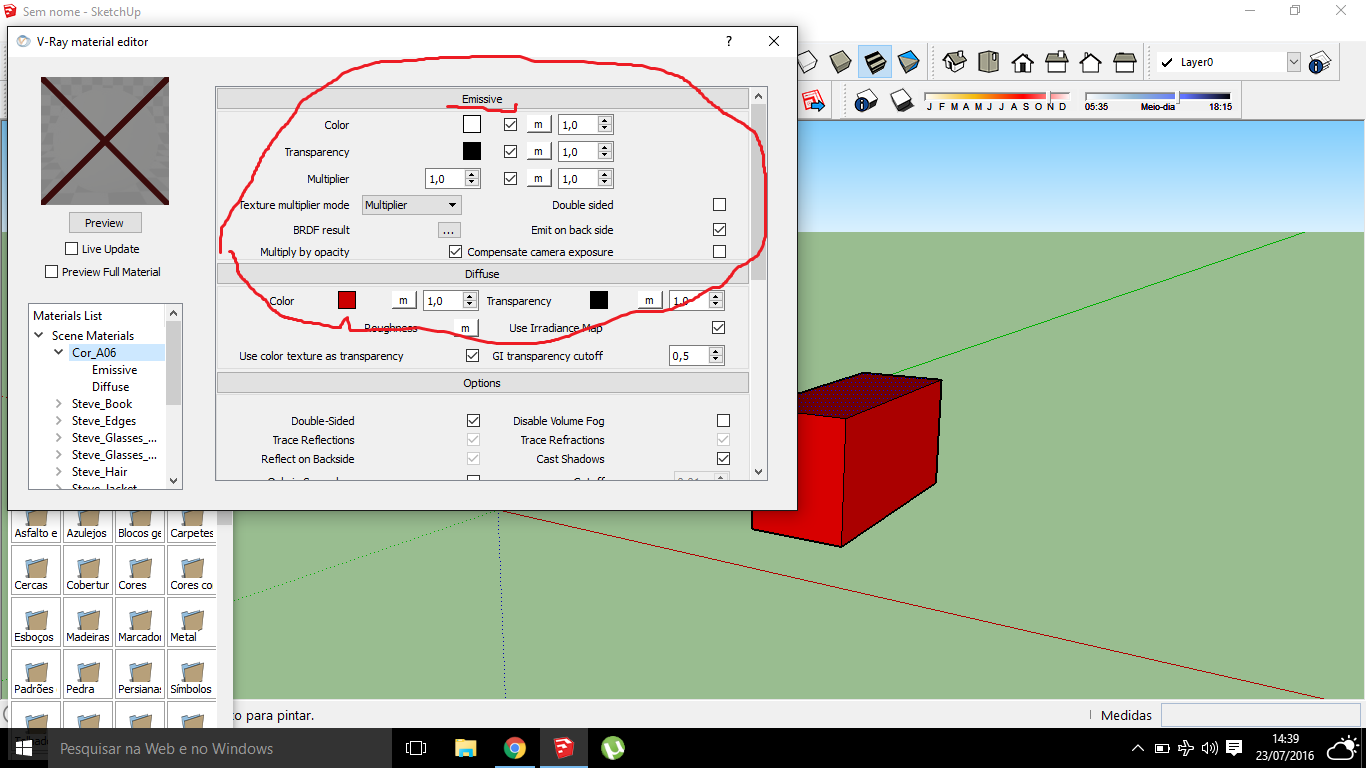
Task: Click the red Diffuse color swatch
Action: click(347, 300)
